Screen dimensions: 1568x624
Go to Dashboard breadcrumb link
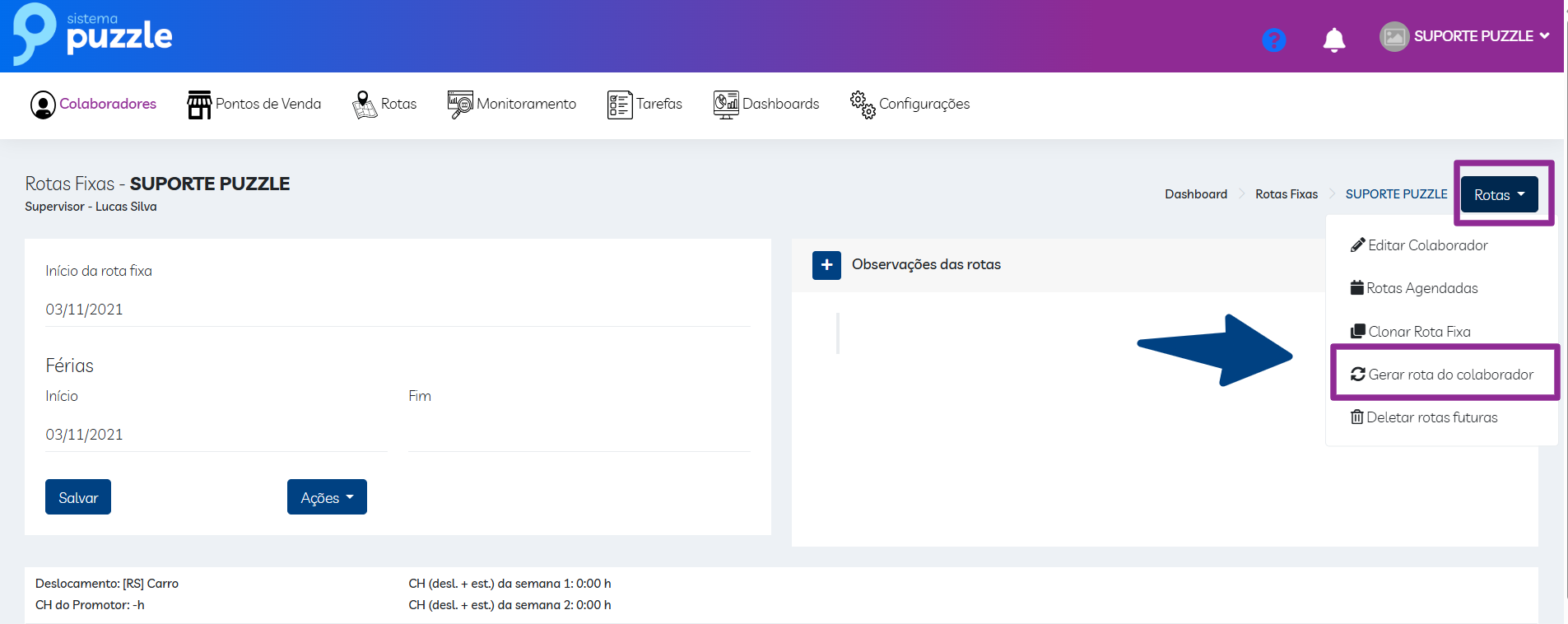(1195, 194)
